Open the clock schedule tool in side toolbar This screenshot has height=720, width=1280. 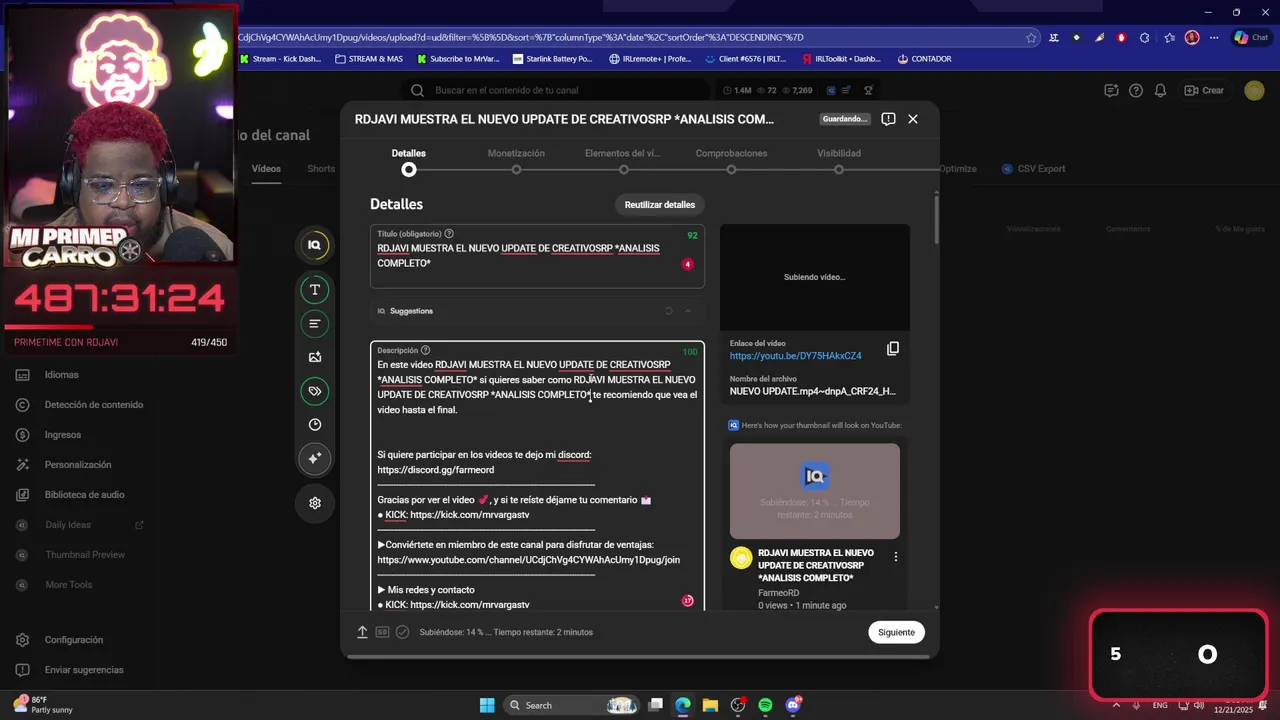pos(315,425)
